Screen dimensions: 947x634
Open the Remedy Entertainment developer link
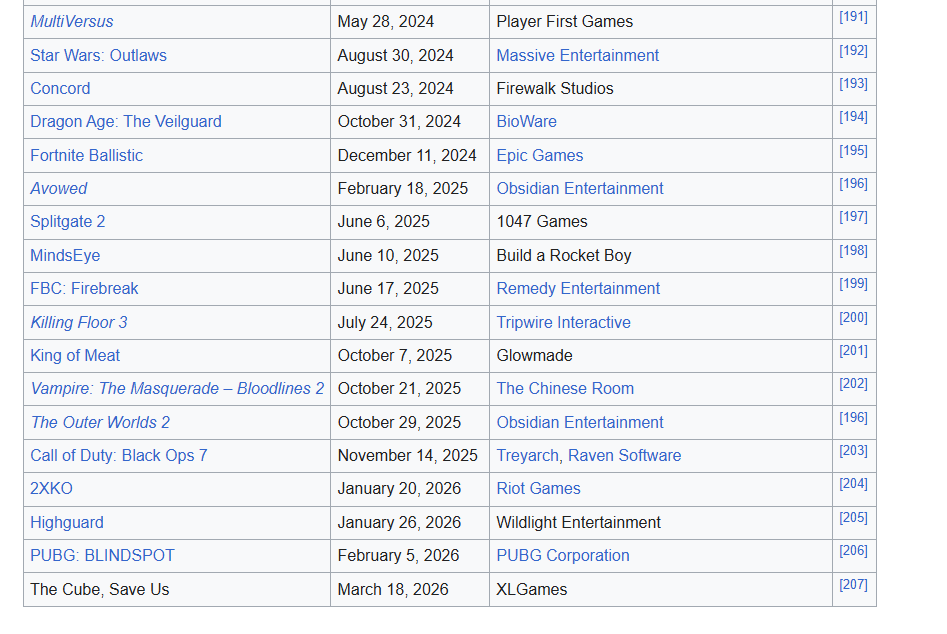[x=578, y=289]
